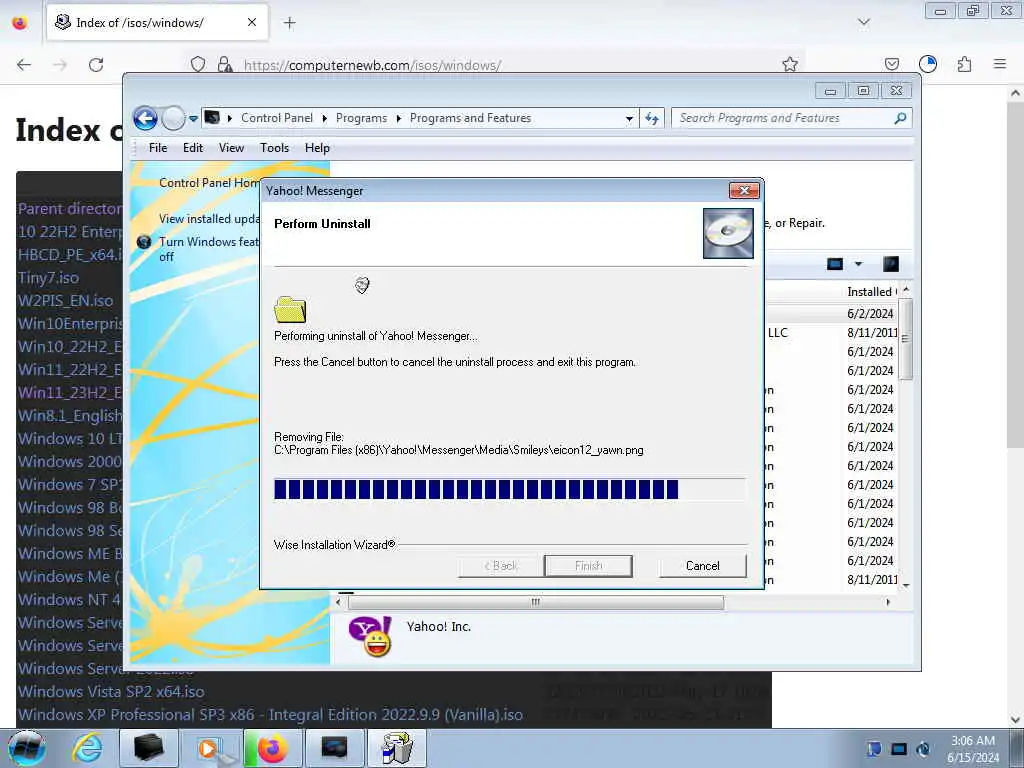Click Firefox back arrow button
1024x768 pixels.
24,65
